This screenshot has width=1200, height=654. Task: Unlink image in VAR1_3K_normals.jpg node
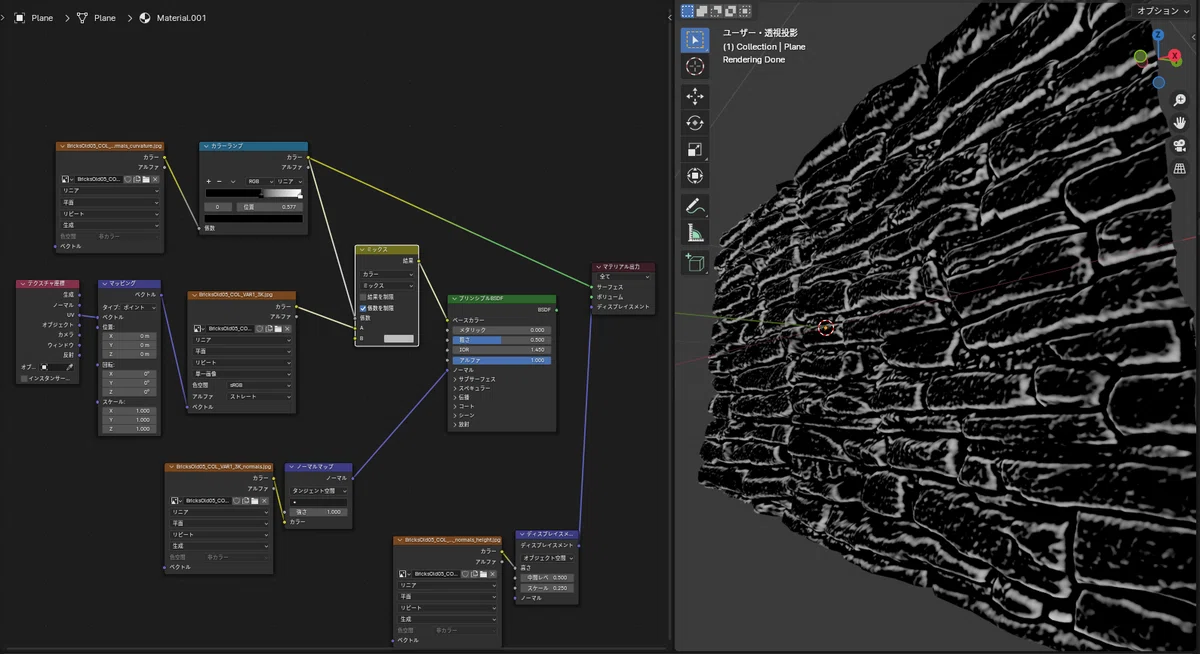tap(265, 500)
